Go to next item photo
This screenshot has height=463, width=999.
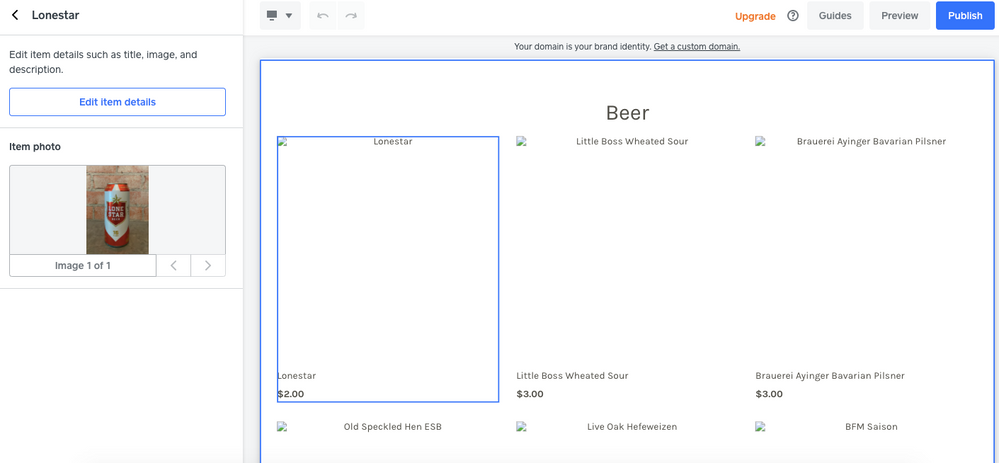pyautogui.click(x=208, y=266)
